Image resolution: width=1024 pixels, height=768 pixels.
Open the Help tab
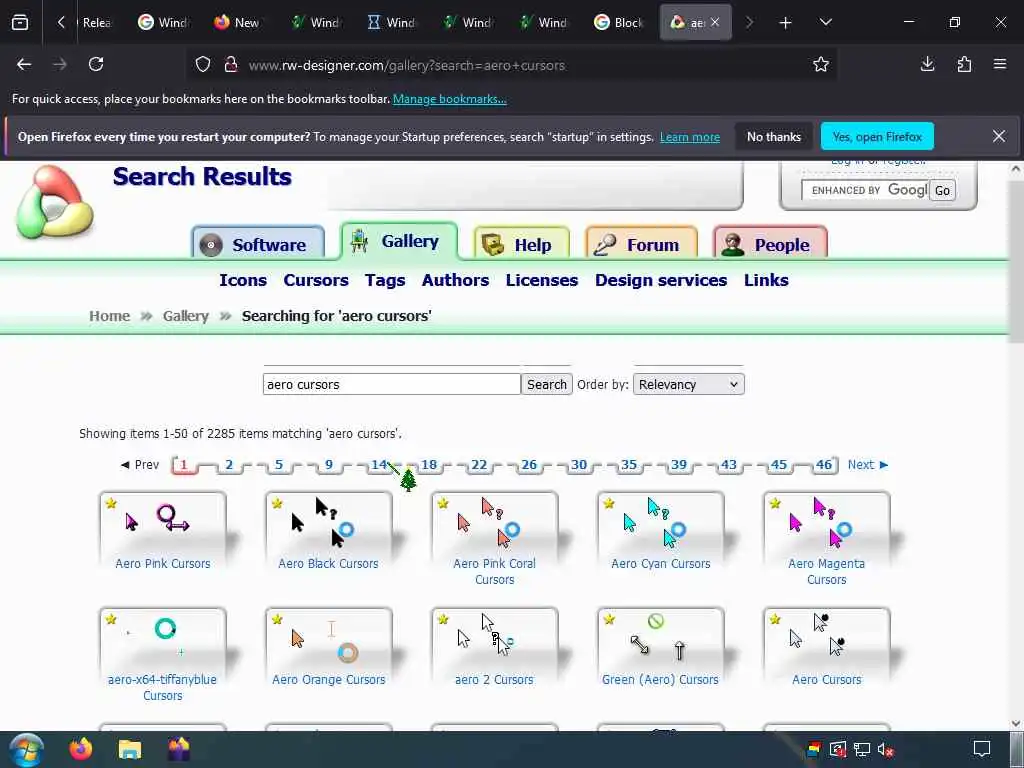tap(521, 244)
